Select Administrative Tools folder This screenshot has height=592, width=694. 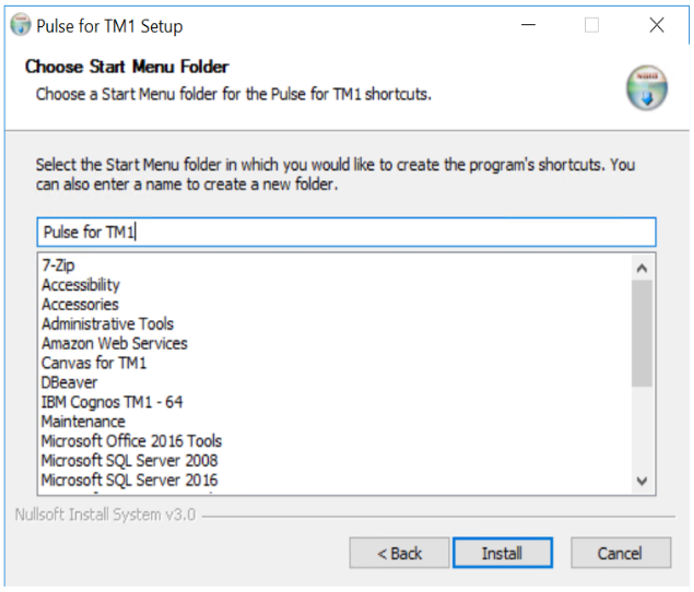tap(108, 324)
